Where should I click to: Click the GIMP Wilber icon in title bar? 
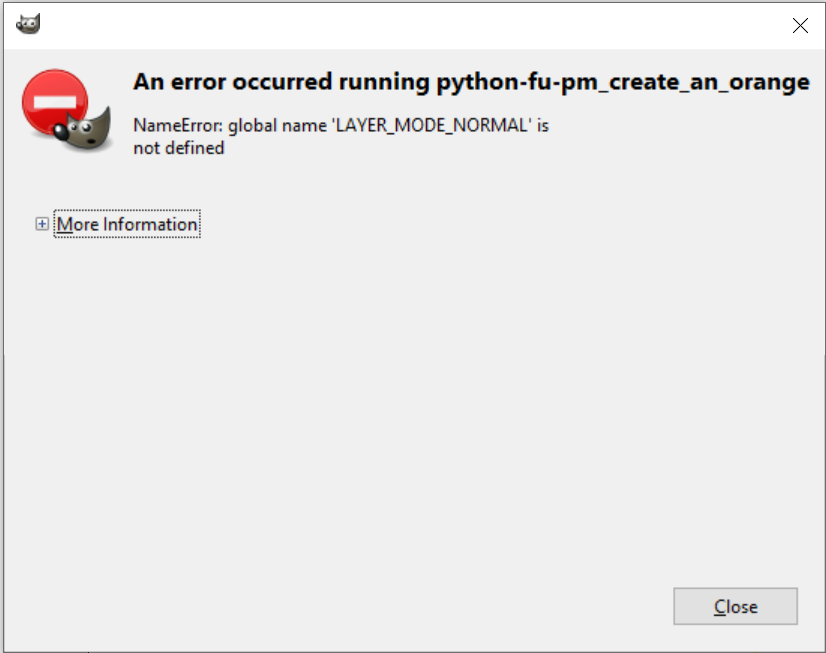(28, 24)
